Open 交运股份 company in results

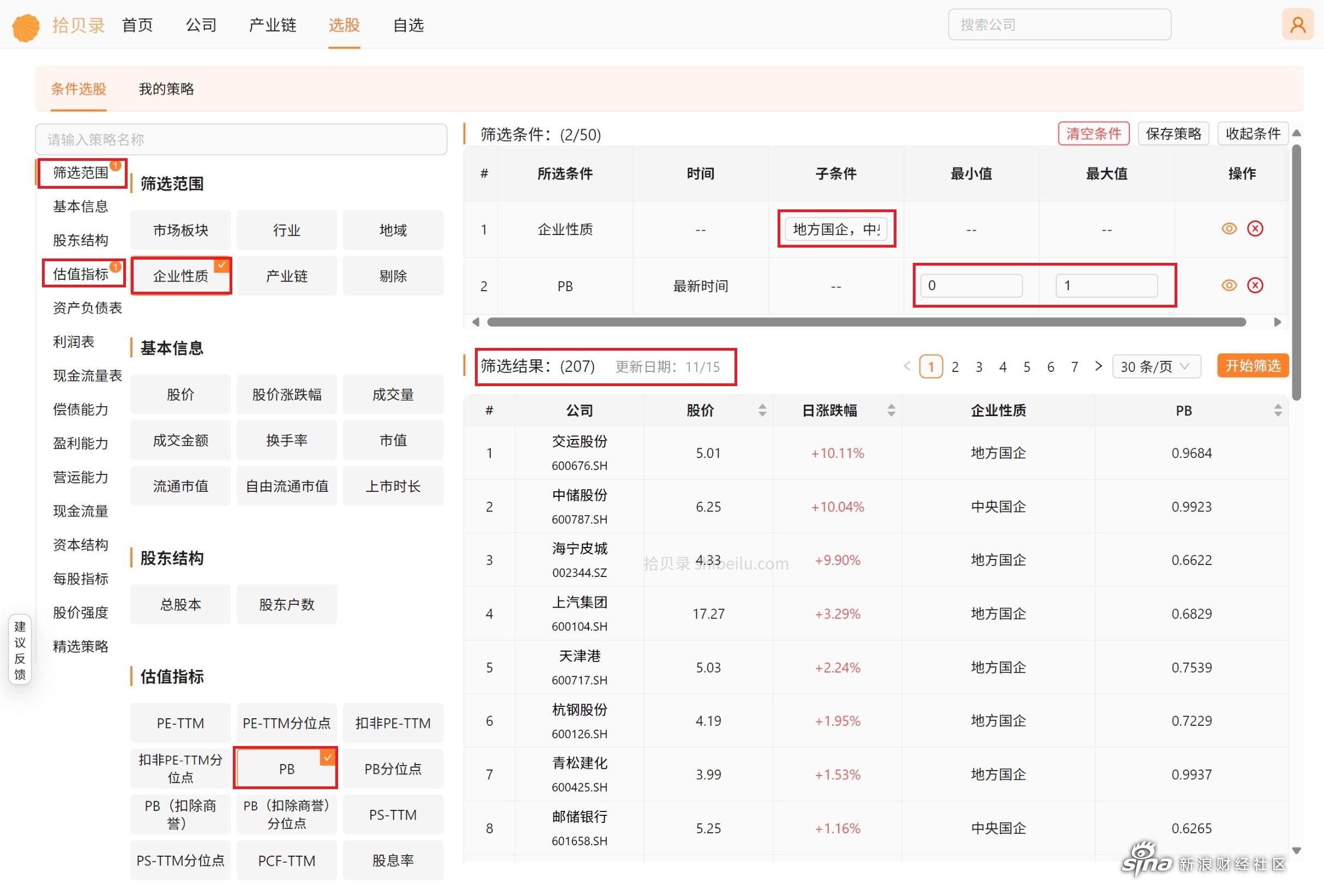pyautogui.click(x=580, y=441)
